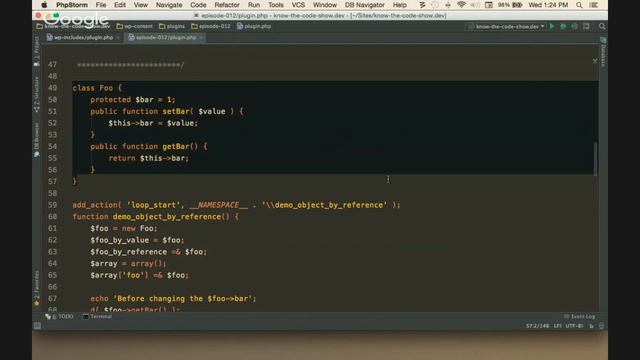Click plugins breadcrumb folder
Viewport: 640px width, 360px height.
tap(172, 26)
